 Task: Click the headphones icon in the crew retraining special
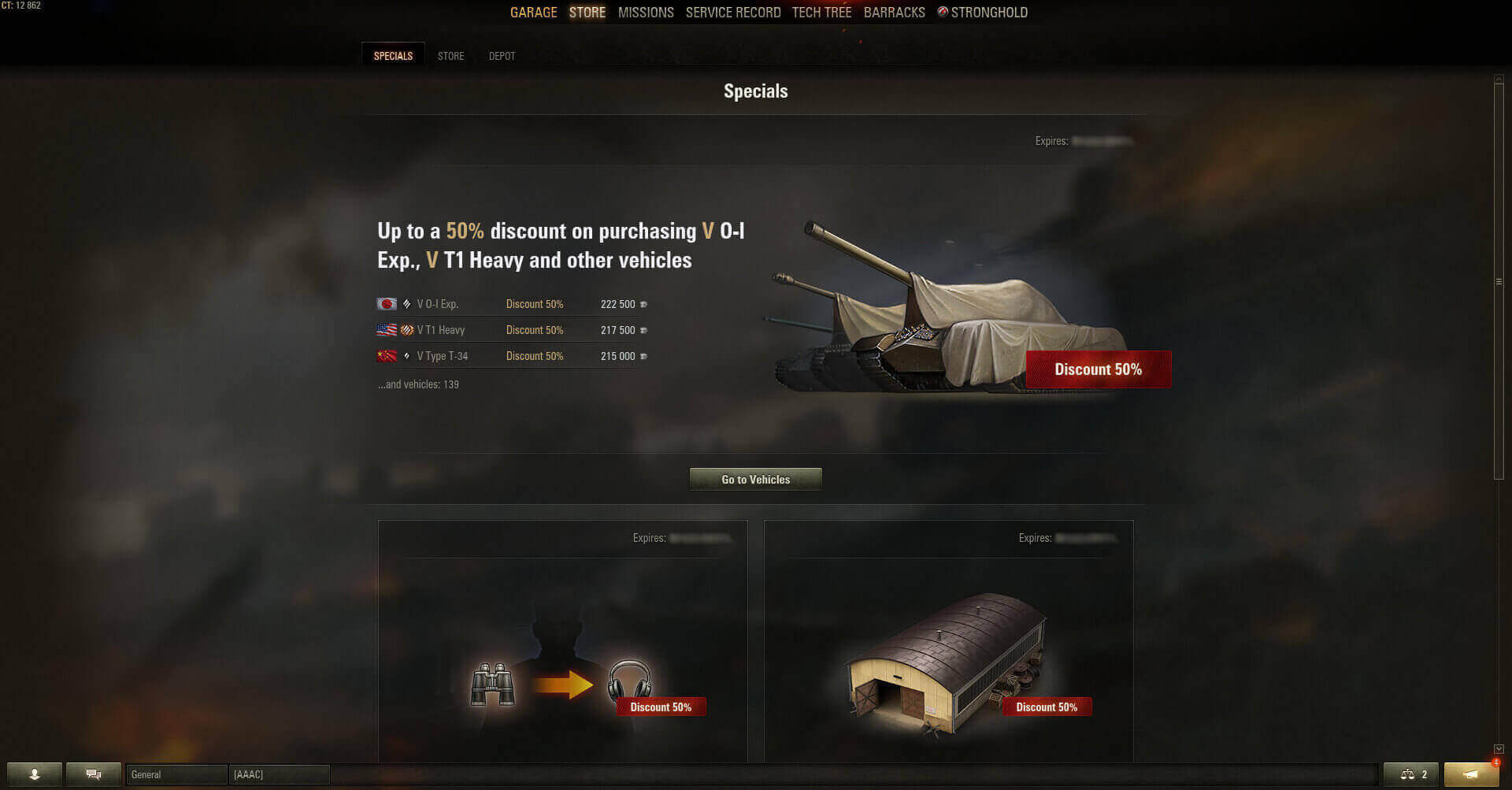[x=629, y=681]
